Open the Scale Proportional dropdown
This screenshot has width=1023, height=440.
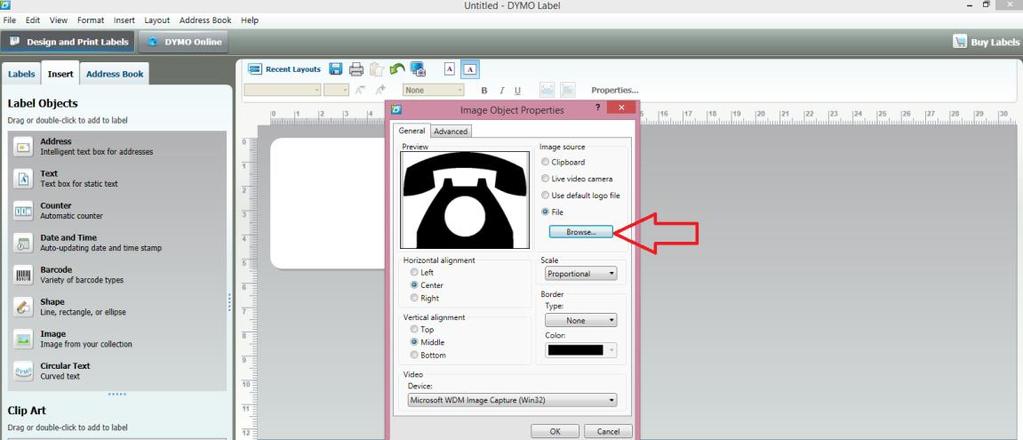580,274
